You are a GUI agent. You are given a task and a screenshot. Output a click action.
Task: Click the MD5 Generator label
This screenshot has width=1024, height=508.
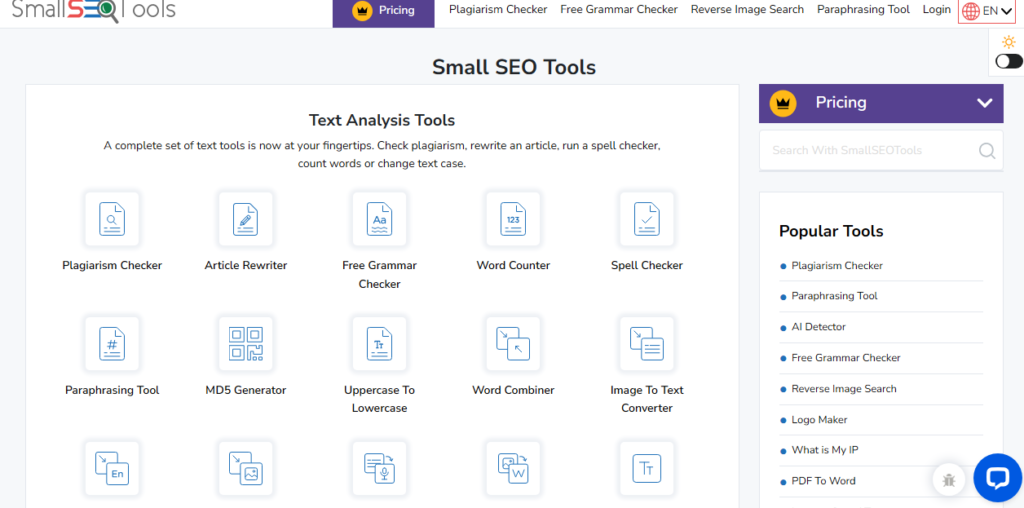coord(246,390)
